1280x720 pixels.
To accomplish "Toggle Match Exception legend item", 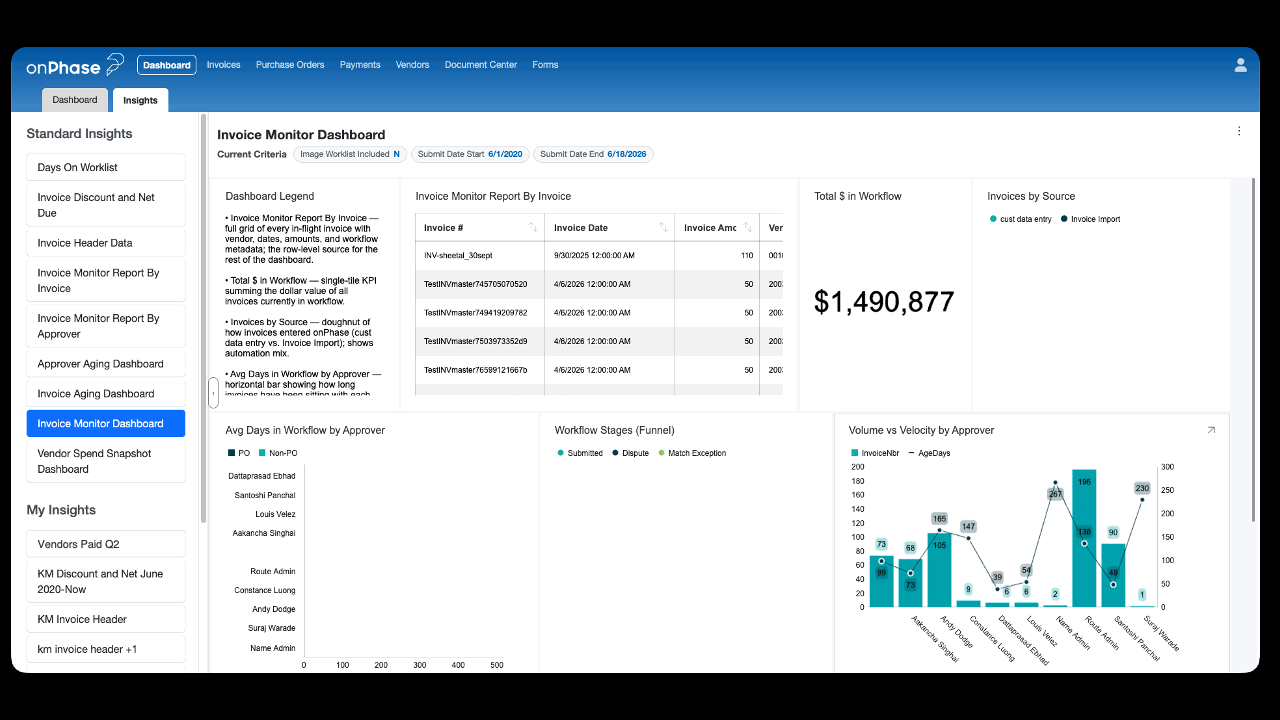I will click(x=691, y=453).
